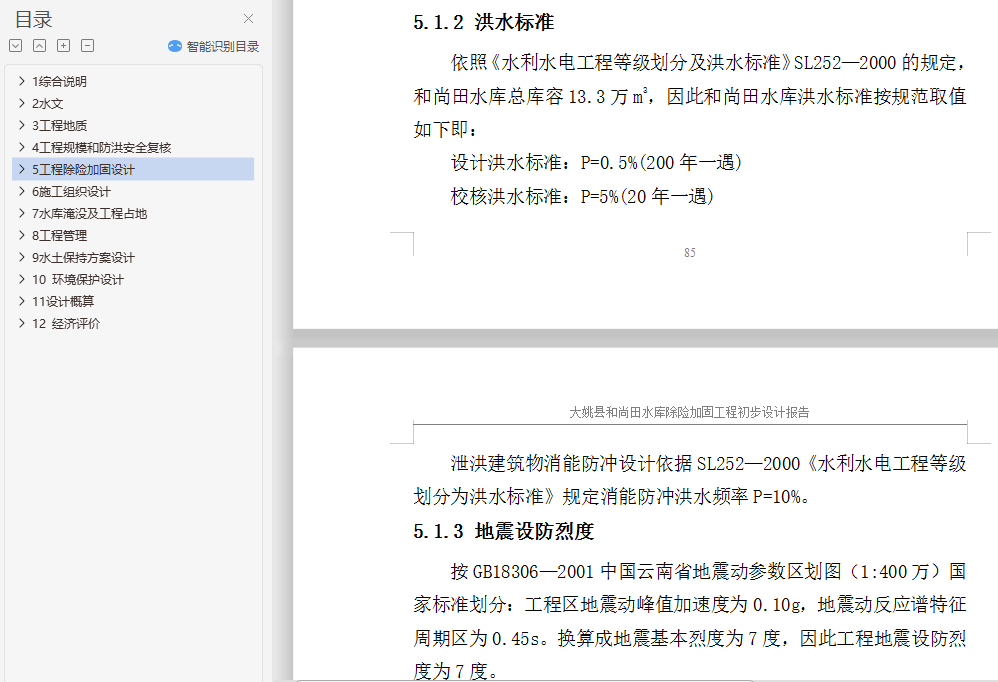The image size is (998, 682).
Task: Expand the chevron beside 11设计概算
Action: pos(22,301)
